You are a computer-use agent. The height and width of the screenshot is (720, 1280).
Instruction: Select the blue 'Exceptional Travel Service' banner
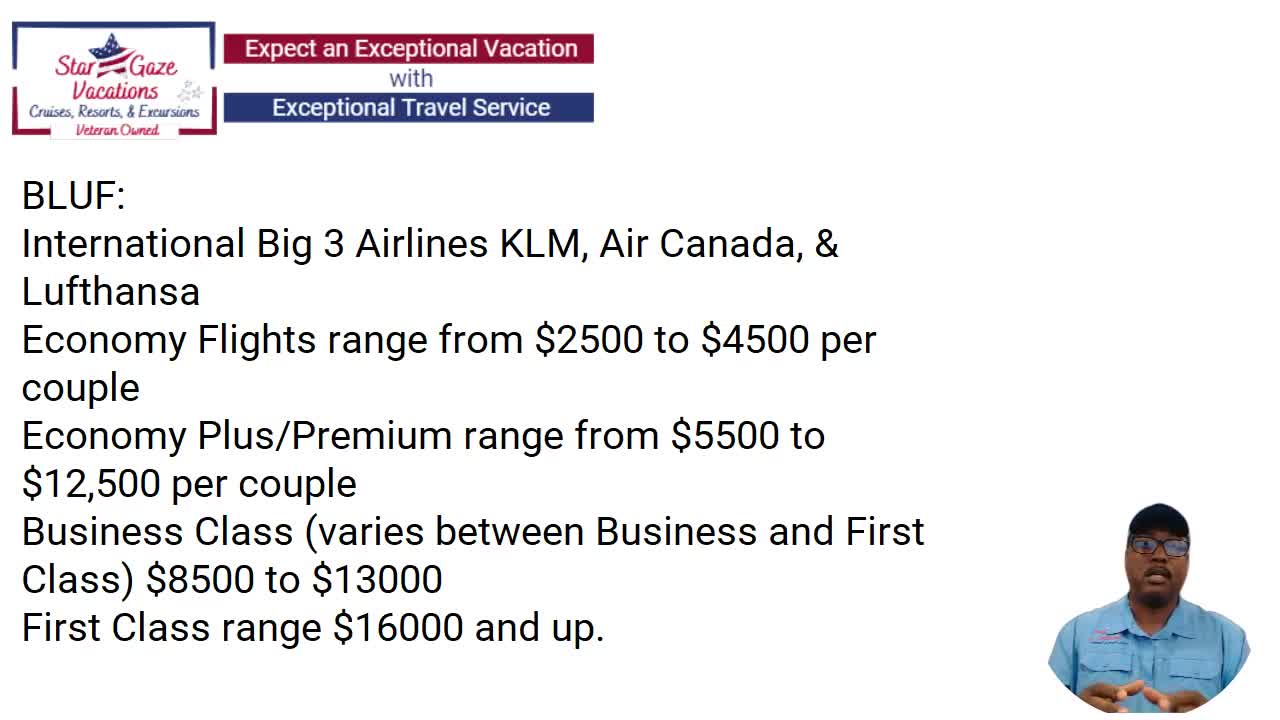[x=409, y=108]
